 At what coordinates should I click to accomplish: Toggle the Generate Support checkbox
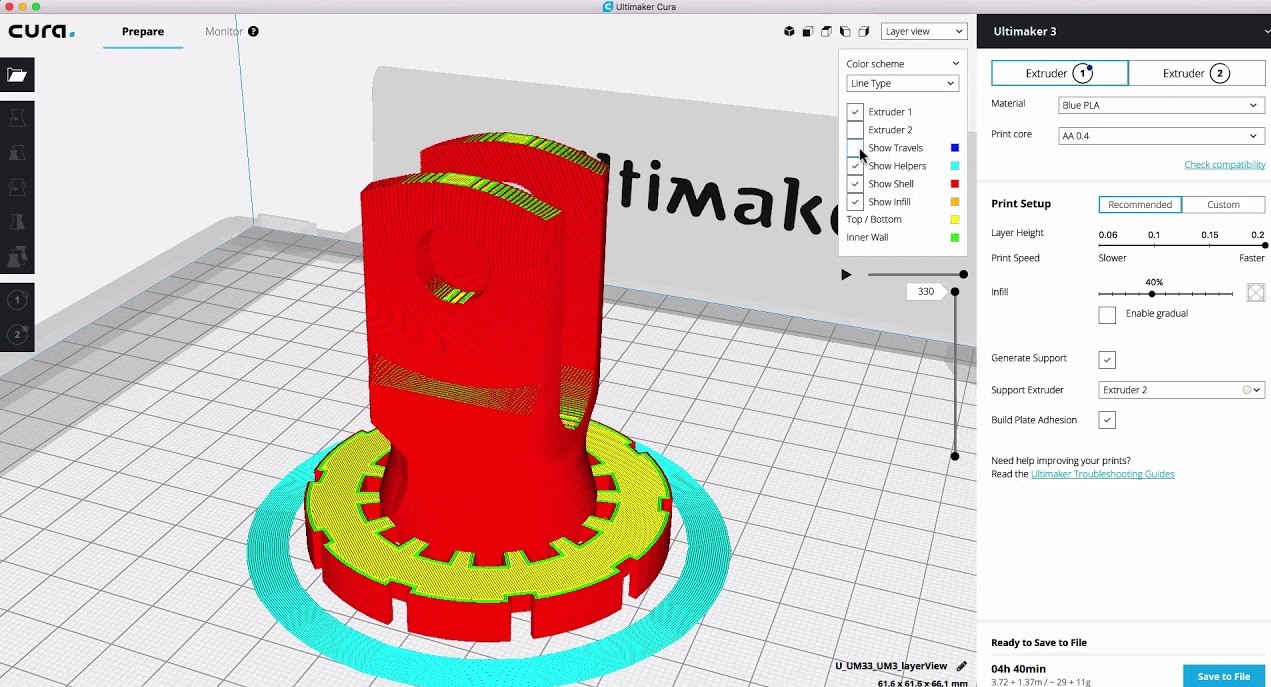coord(1107,359)
